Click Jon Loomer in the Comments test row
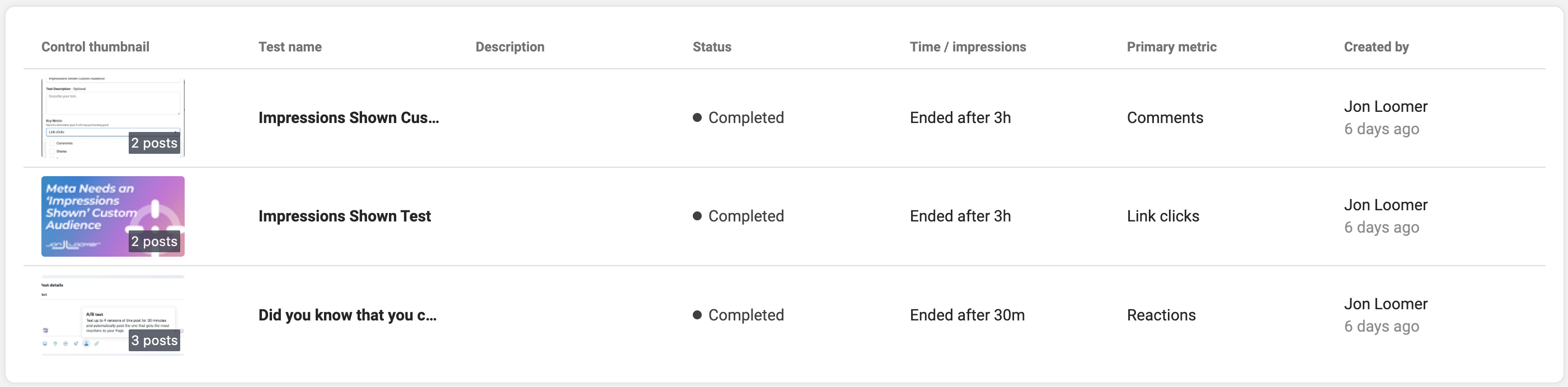Image resolution: width=1568 pixels, height=387 pixels. [1386, 106]
